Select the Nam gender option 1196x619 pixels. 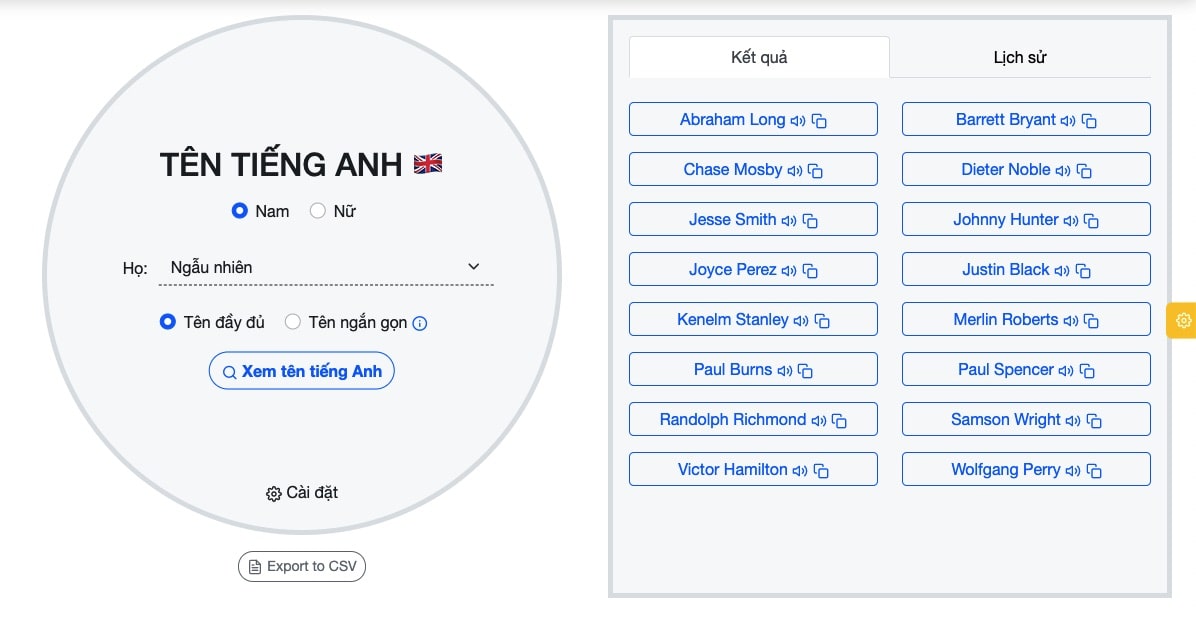point(239,211)
